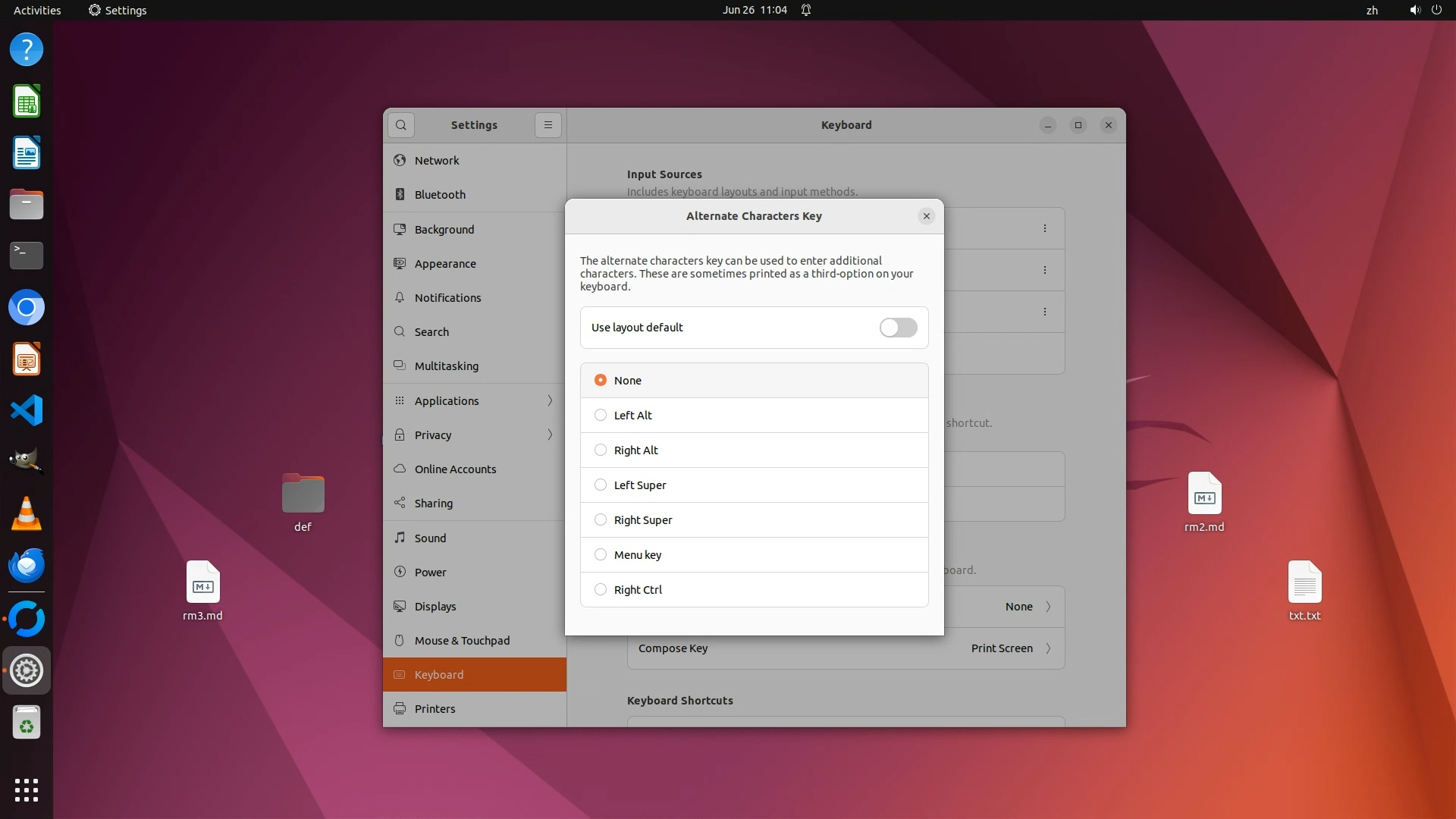Toggle the Use layout default switch
The image size is (1456, 819).
[898, 328]
